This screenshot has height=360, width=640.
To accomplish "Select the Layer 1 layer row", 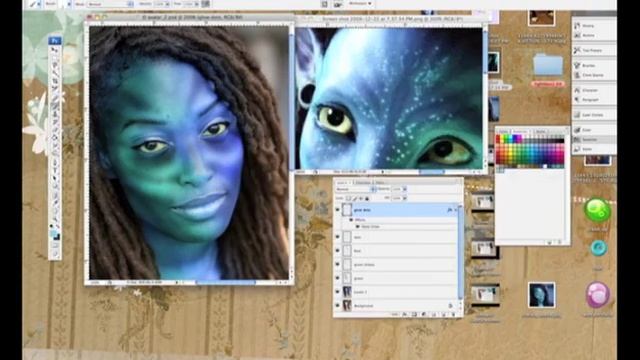I will (400, 292).
